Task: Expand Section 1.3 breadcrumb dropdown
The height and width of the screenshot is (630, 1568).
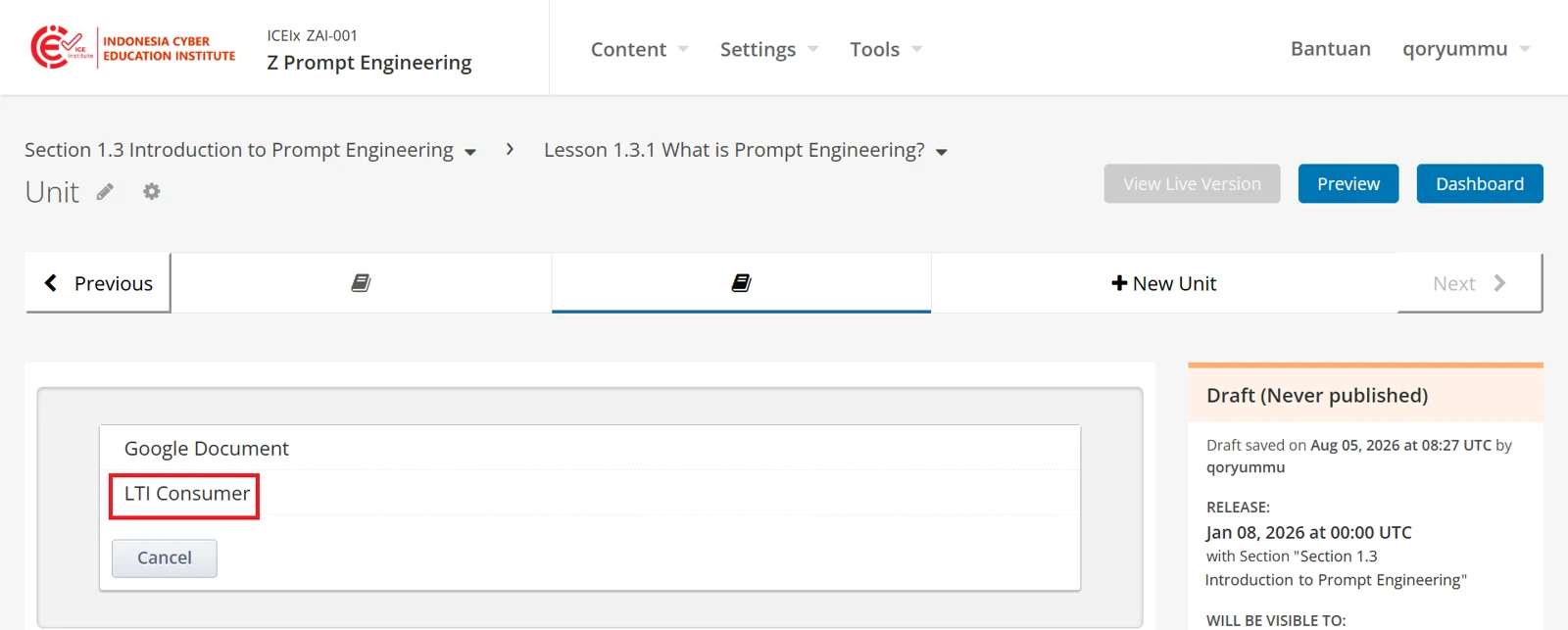Action: [250, 150]
